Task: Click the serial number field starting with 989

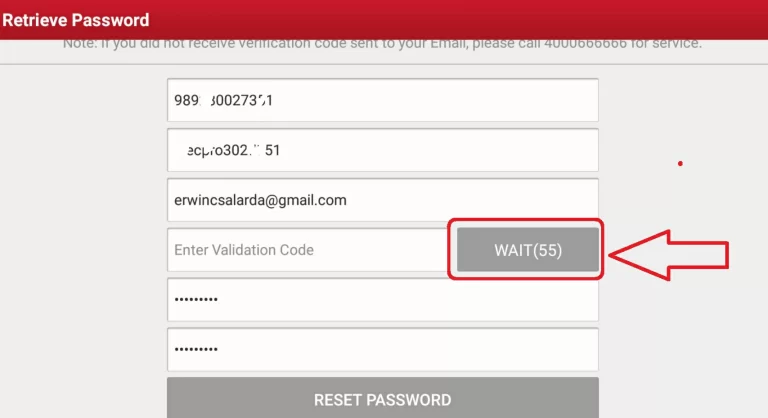Action: pyautogui.click(x=383, y=100)
